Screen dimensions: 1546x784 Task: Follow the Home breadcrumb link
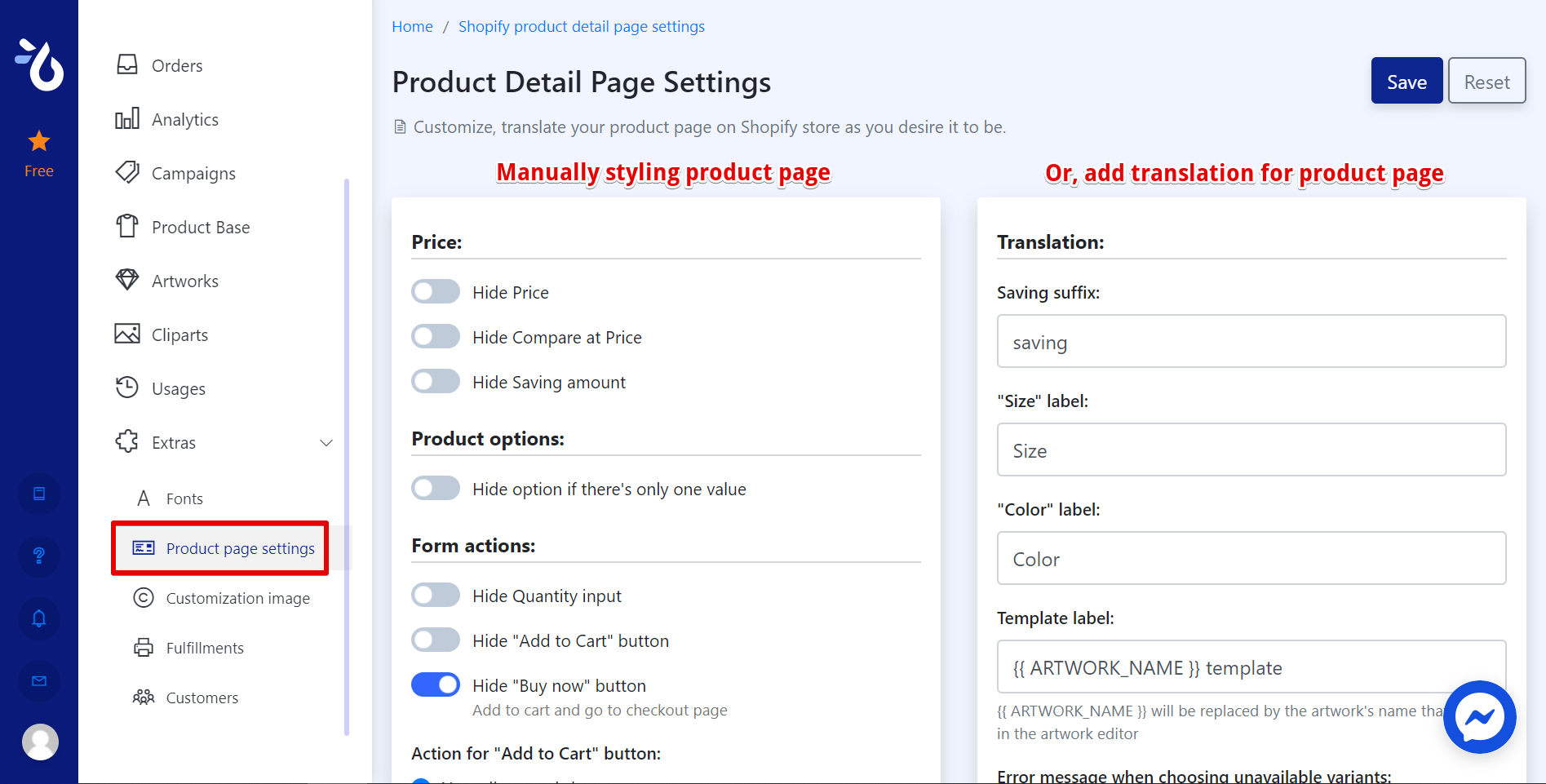(x=412, y=27)
